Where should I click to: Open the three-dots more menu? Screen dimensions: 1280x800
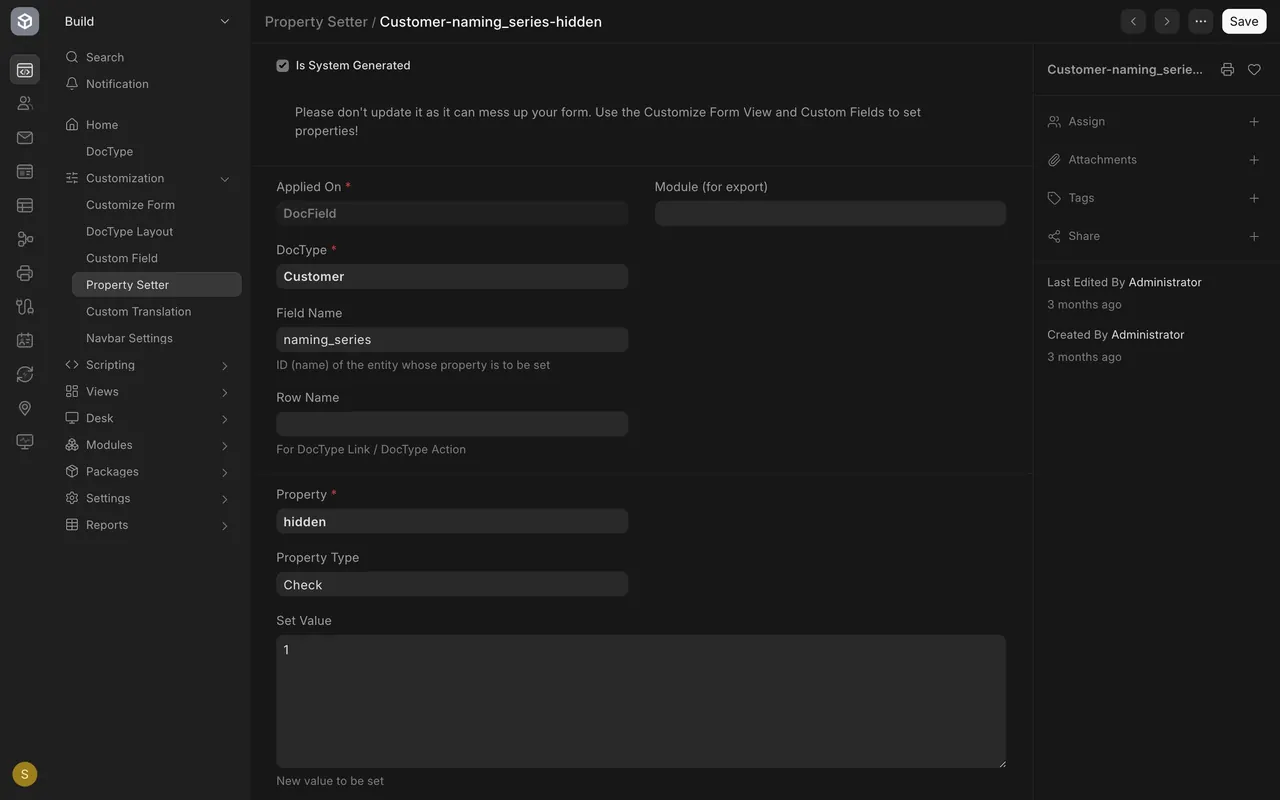pyautogui.click(x=1201, y=21)
